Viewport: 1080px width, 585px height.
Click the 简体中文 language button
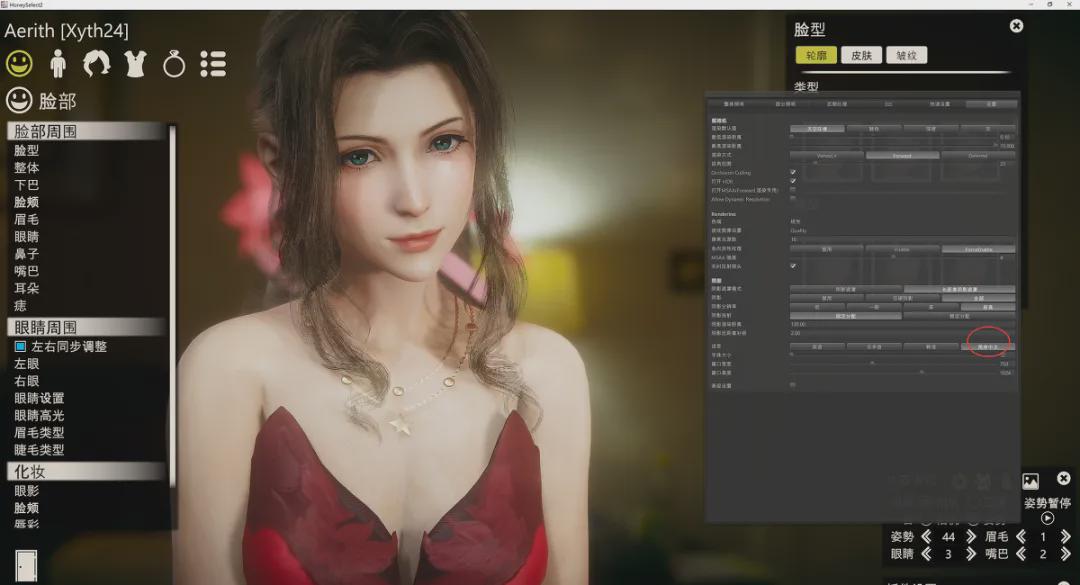[x=988, y=347]
